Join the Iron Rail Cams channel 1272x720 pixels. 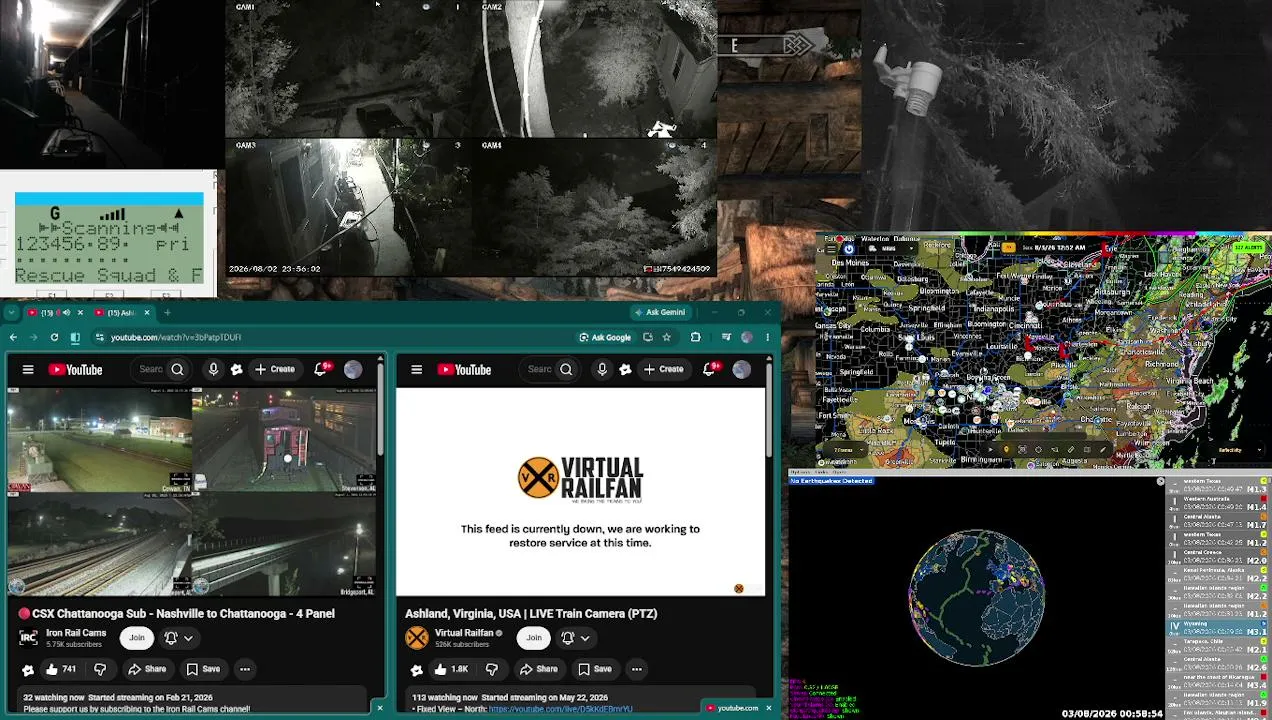(x=137, y=638)
